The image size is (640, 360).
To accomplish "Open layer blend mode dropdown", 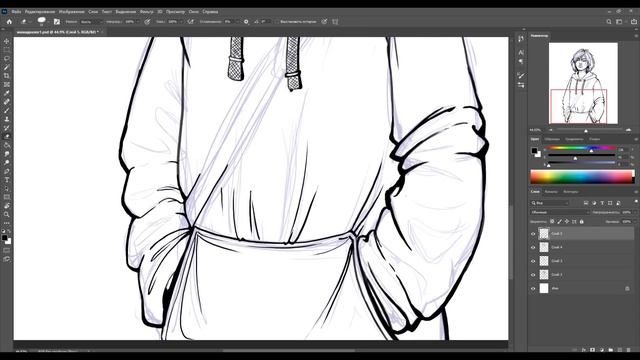I will tap(560, 212).
